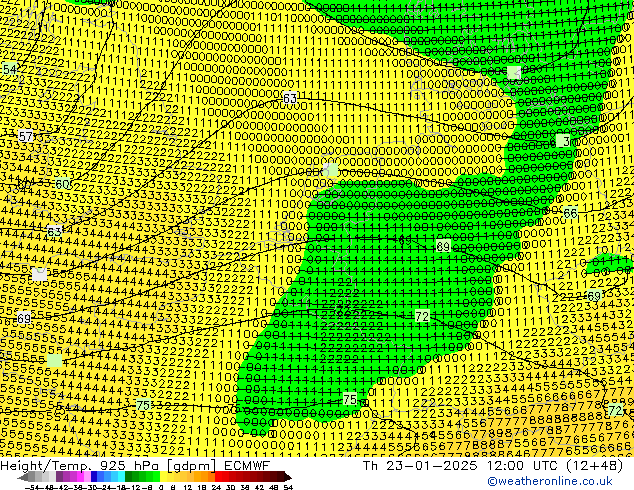Click the '54' contour label on the map
This screenshot has width=634, height=490.
coord(10,69)
